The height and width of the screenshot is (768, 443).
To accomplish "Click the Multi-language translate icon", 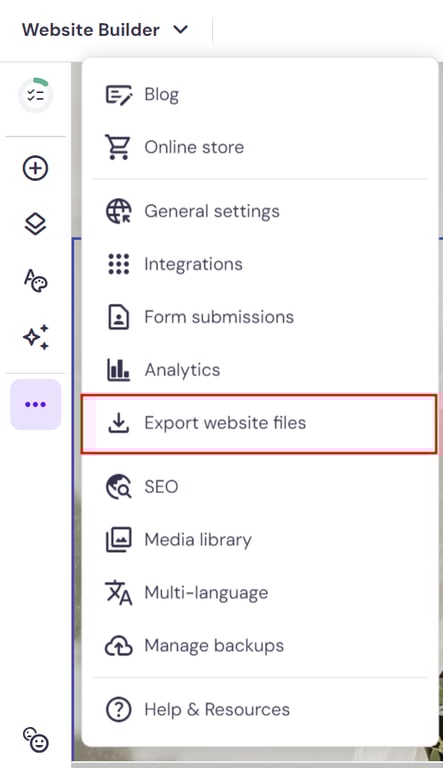I will [119, 593].
